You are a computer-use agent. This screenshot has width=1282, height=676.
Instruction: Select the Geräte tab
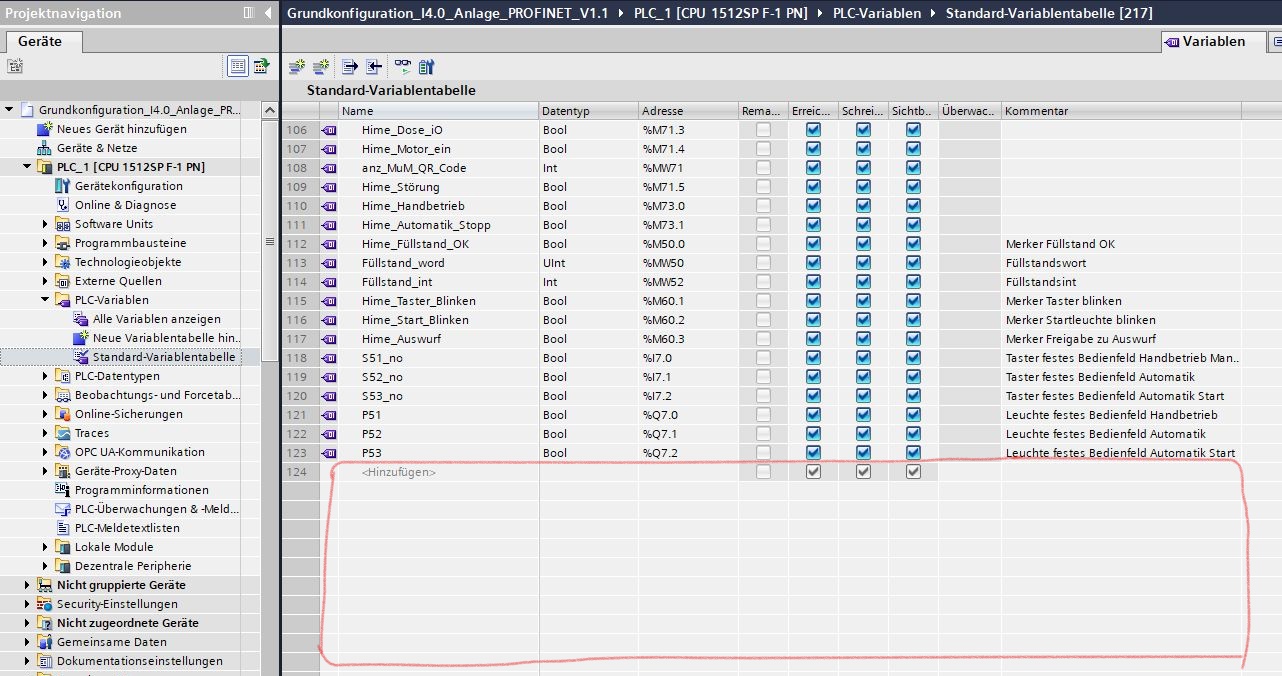[x=40, y=42]
